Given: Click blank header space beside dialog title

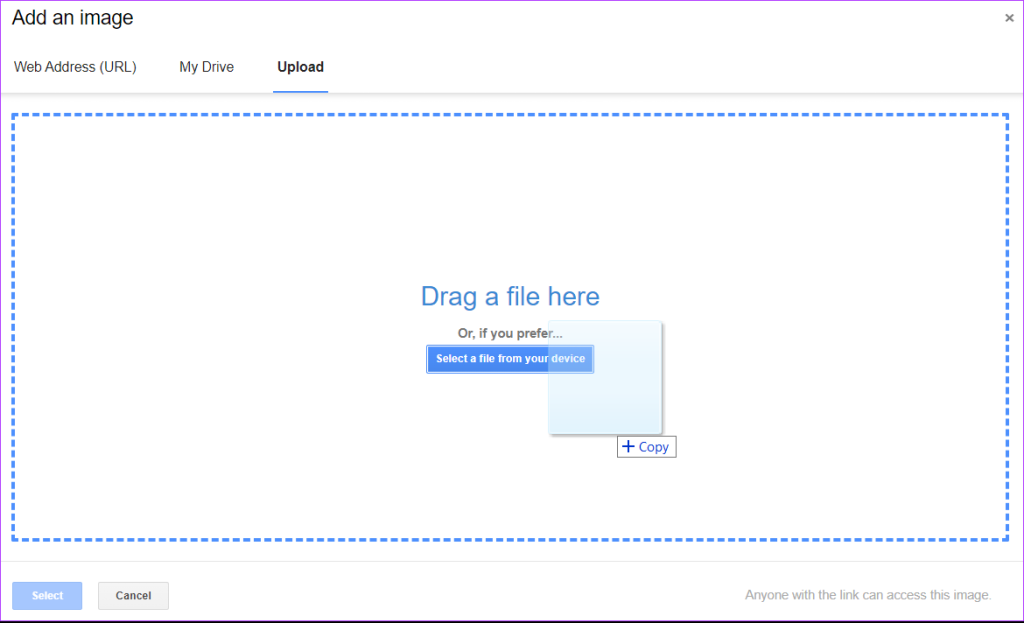Looking at the screenshot, I should click(550, 18).
